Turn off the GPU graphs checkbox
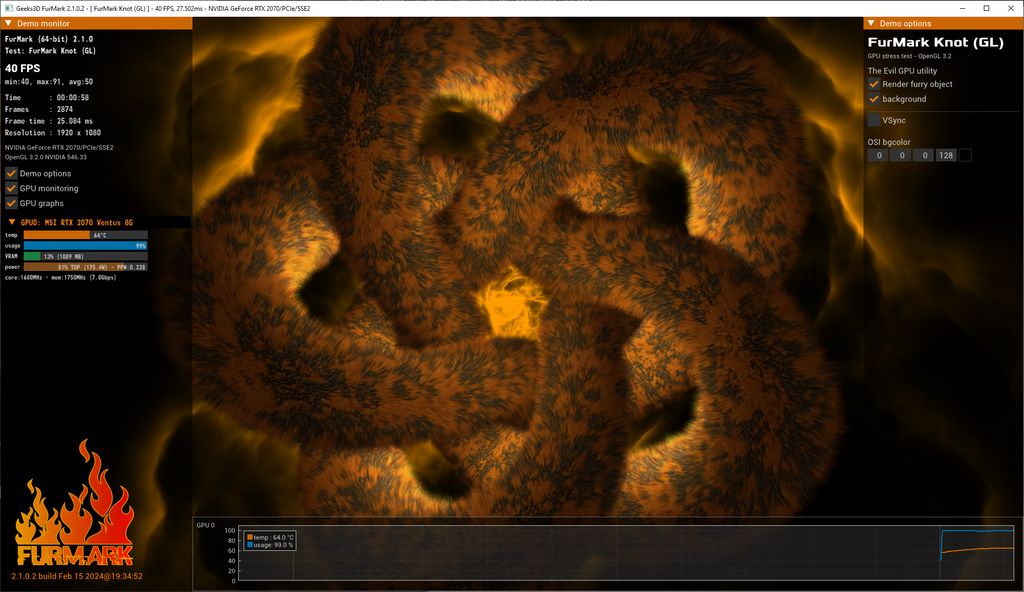 point(11,203)
